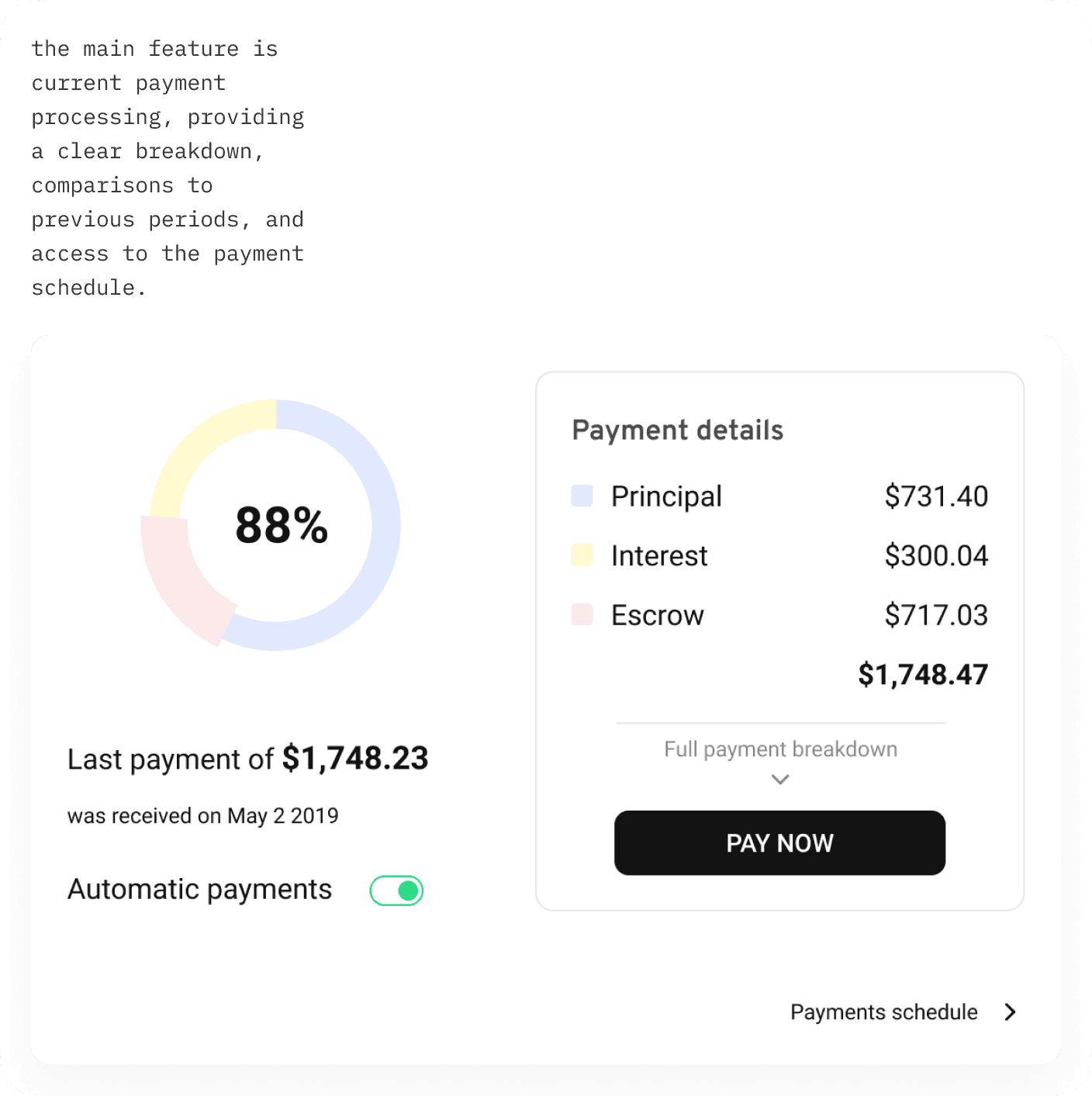Click the $300.04 Interest amount
The height and width of the screenshot is (1096, 1092).
pyautogui.click(x=936, y=556)
